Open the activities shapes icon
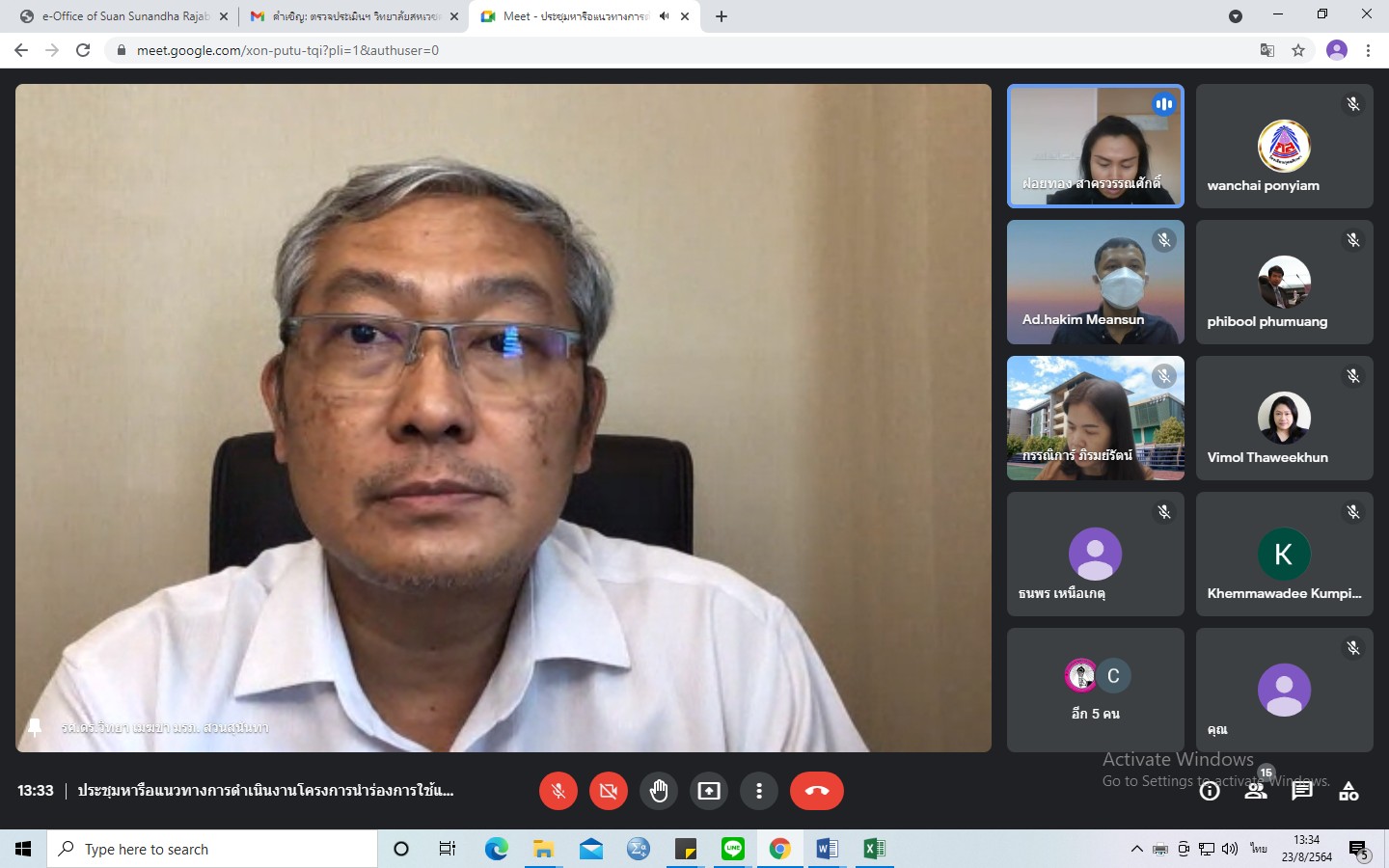The height and width of the screenshot is (868, 1389). [1348, 792]
